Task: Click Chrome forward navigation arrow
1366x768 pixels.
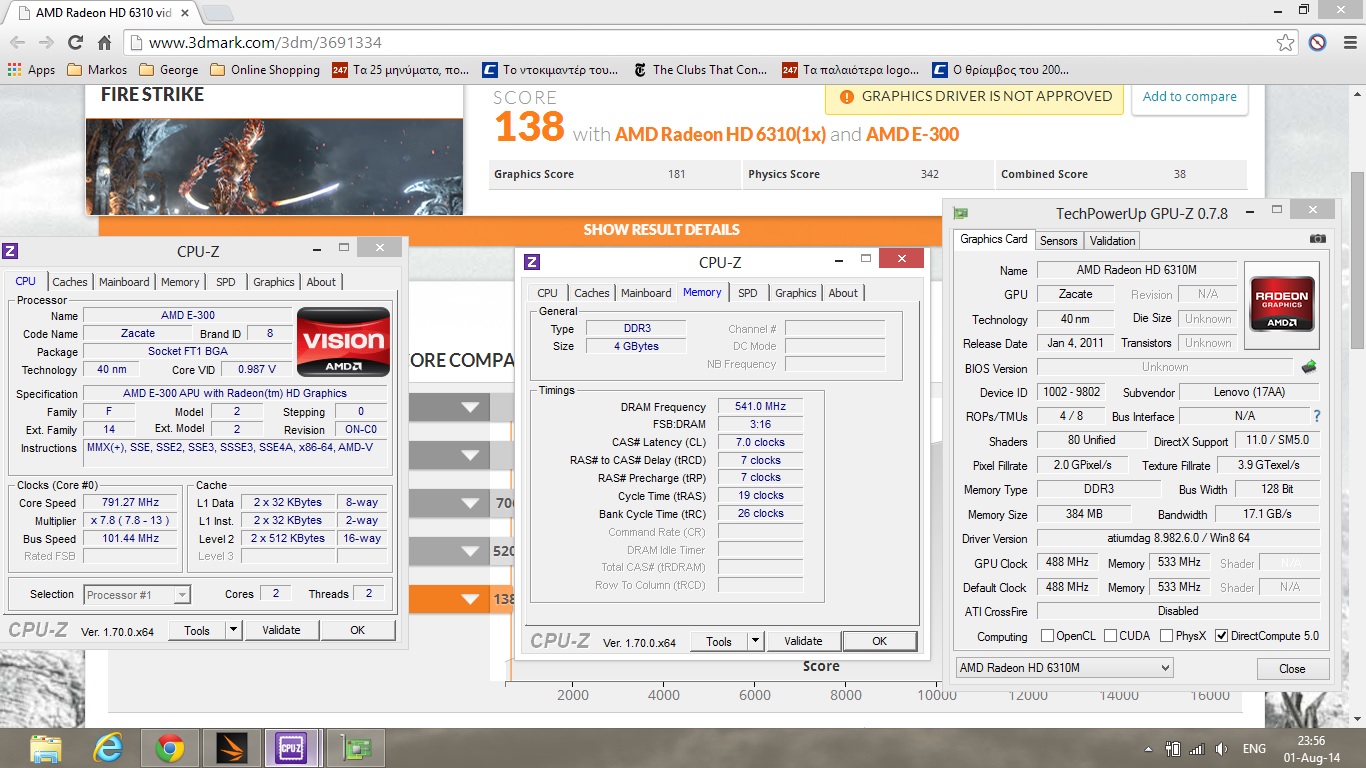Action: pos(46,43)
